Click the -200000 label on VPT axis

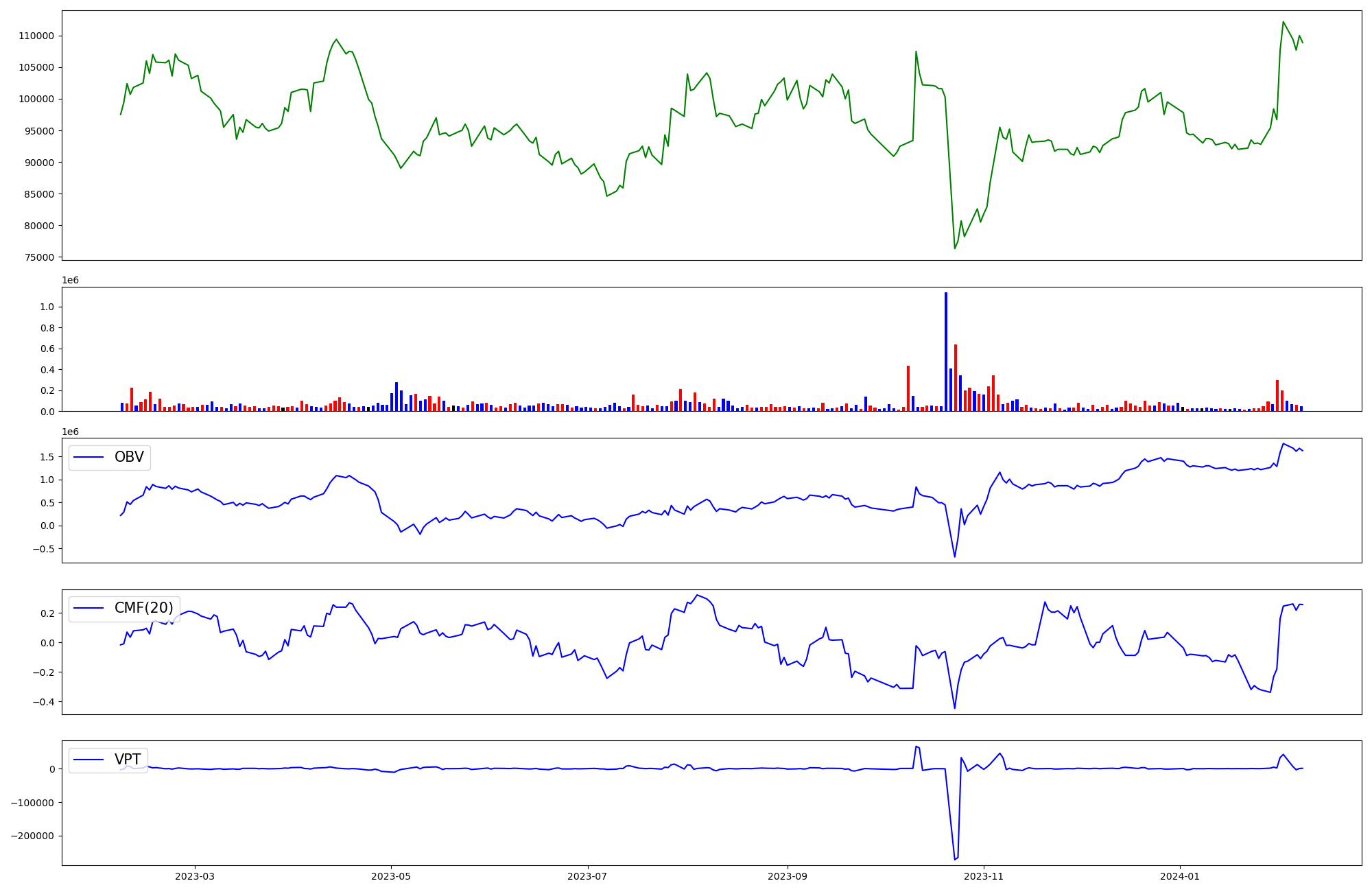(33, 836)
